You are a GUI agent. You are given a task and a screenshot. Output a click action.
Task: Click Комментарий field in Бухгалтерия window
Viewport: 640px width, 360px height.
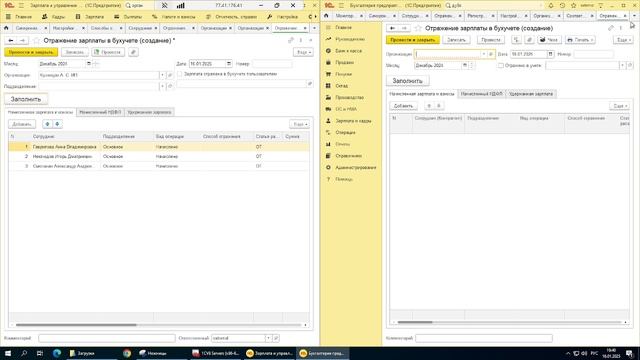point(484,338)
